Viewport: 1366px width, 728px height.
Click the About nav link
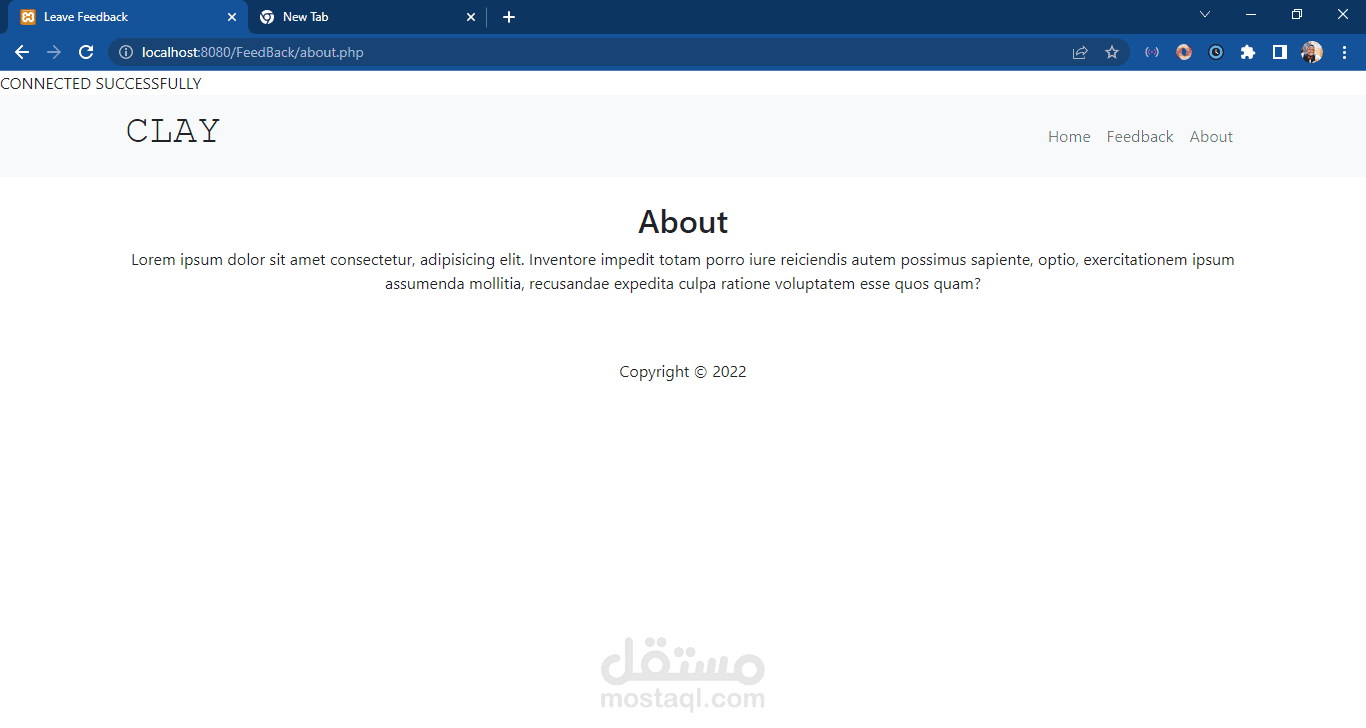1211,137
